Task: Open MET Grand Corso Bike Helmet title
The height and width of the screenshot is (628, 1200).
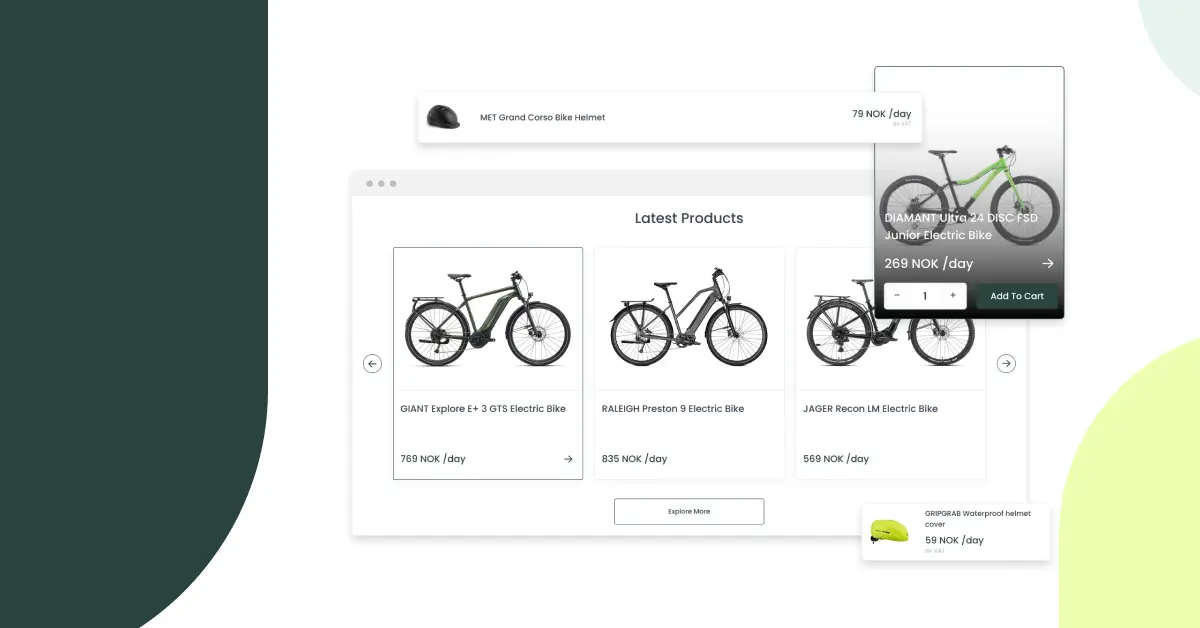Action: (x=542, y=118)
